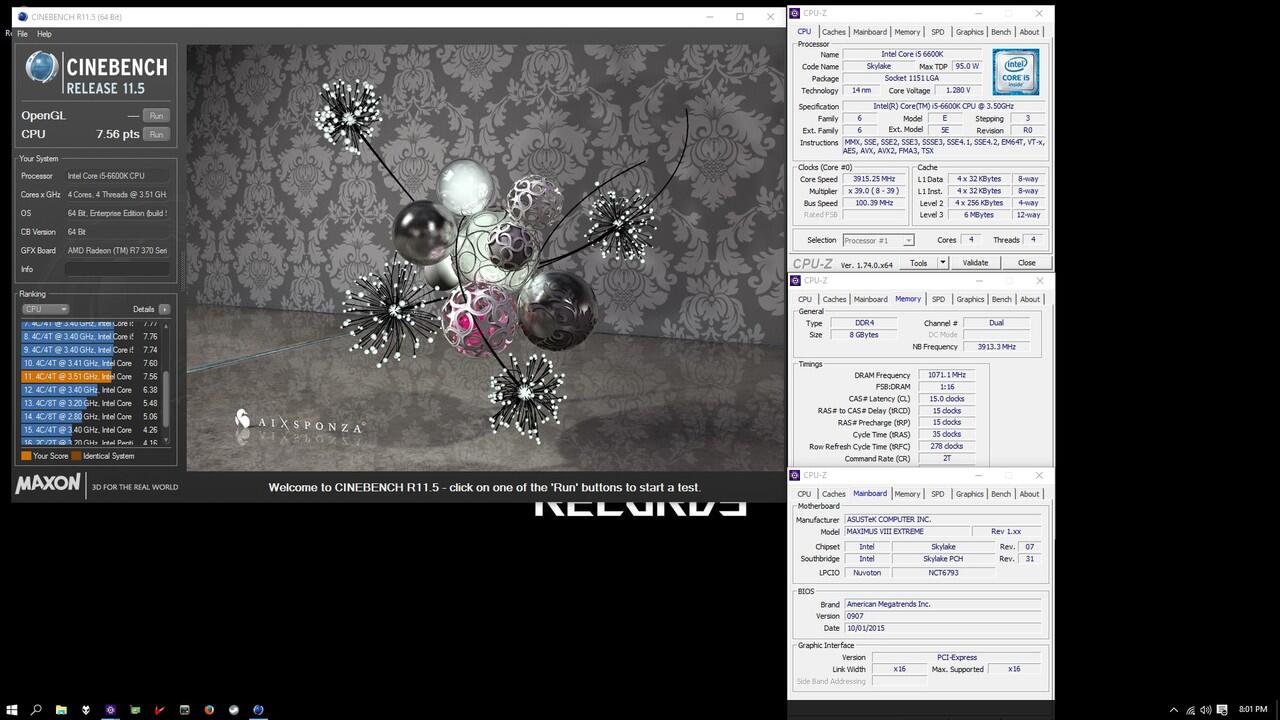This screenshot has height=720, width=1280.
Task: Open Steam from the taskbar
Action: click(234, 710)
